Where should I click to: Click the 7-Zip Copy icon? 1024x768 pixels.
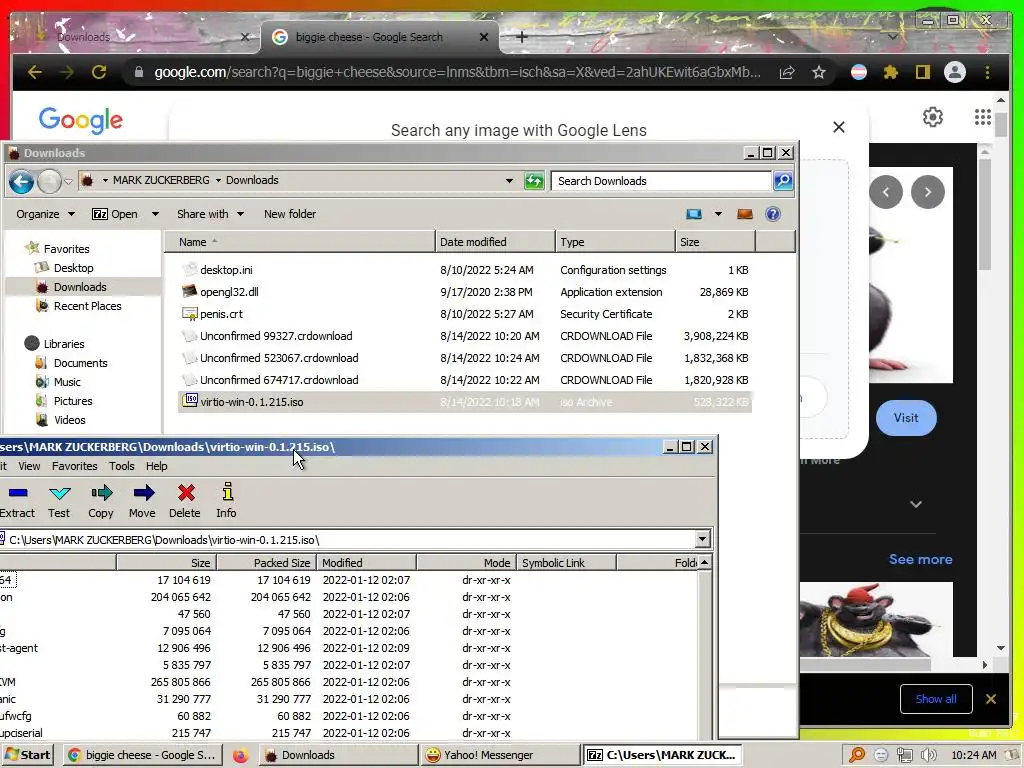pyautogui.click(x=101, y=493)
